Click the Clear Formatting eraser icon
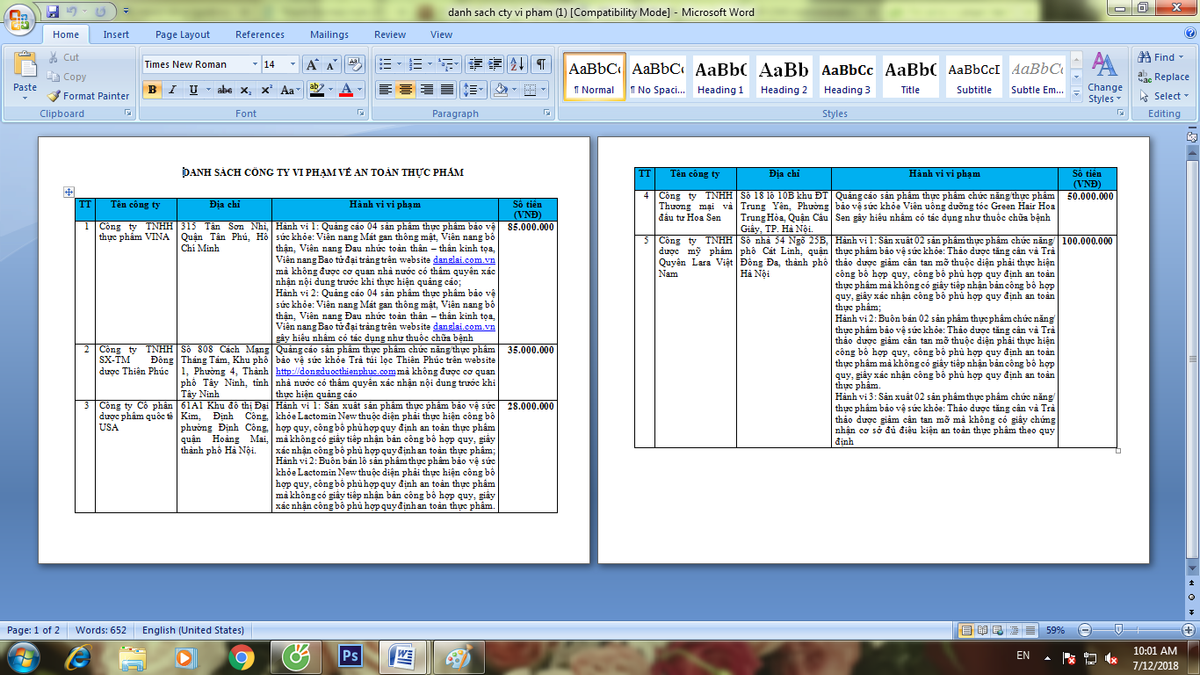This screenshot has width=1200, height=675. pos(354,64)
